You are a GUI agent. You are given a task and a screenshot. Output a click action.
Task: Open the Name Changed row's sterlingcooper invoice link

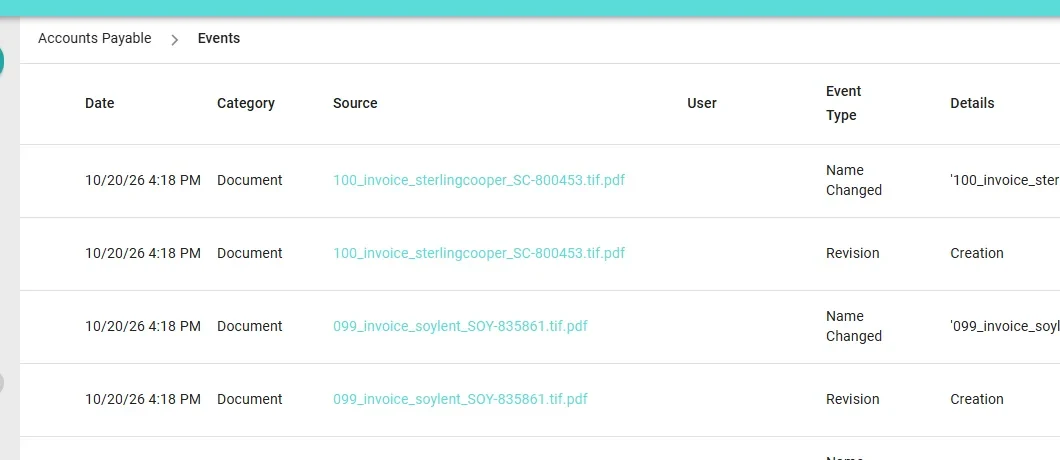click(479, 180)
